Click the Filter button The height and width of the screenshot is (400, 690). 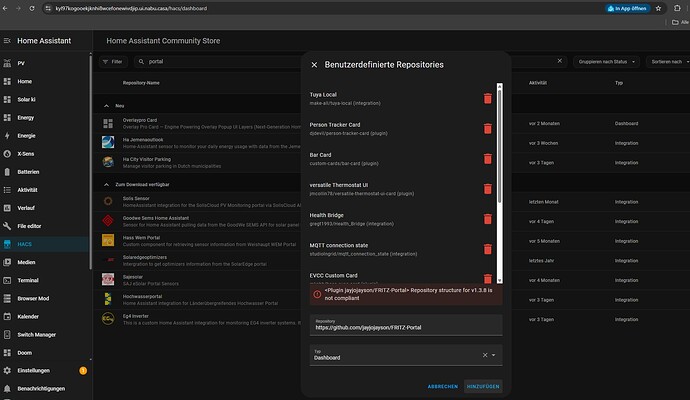coord(113,62)
